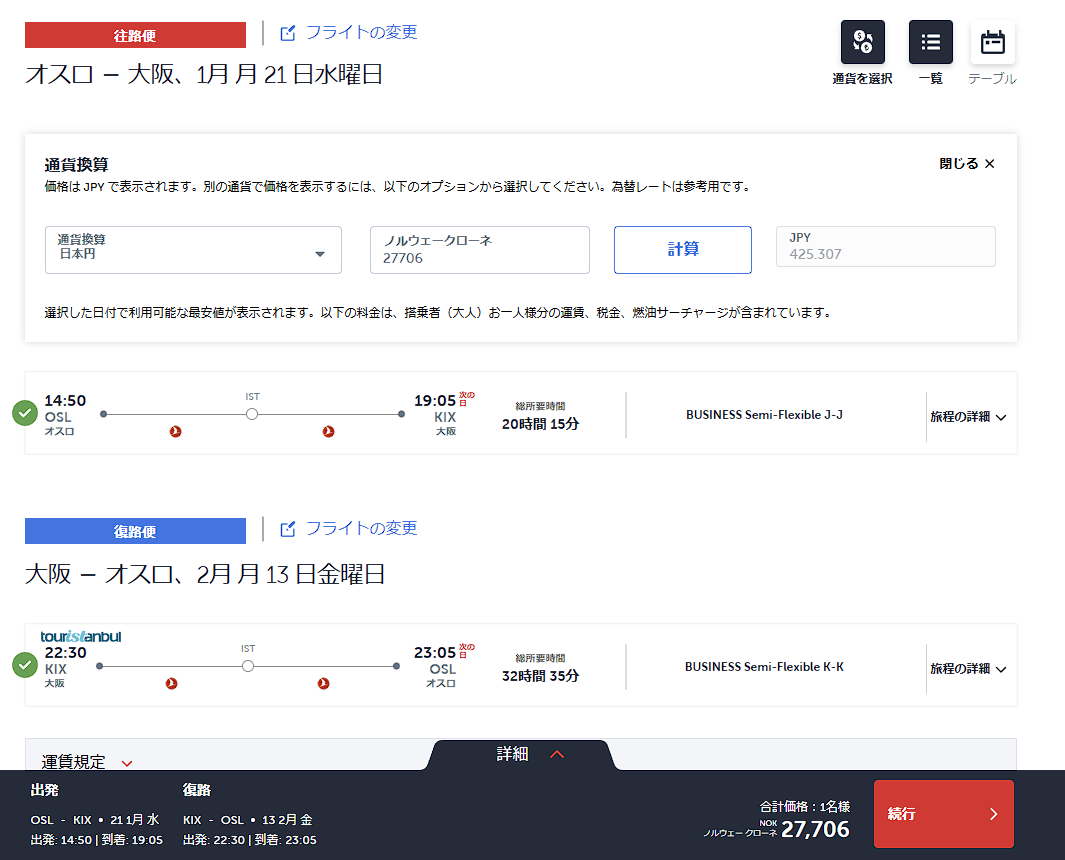
Task: Toggle outbound flight green checkmark
Action: coord(25,413)
